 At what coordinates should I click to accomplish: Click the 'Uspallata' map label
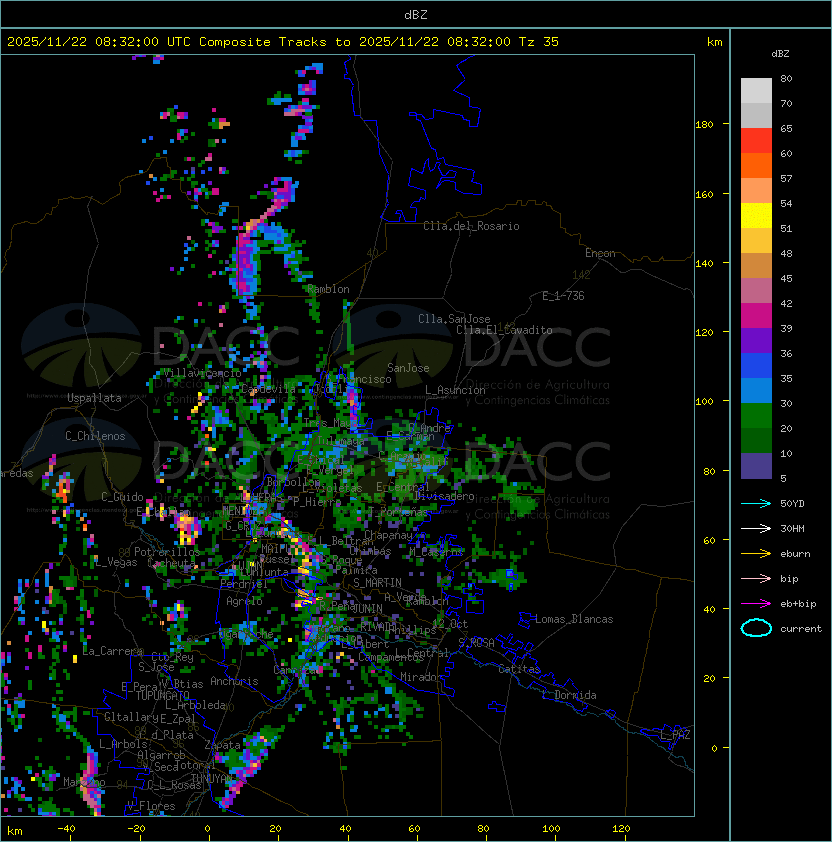[x=94, y=398]
